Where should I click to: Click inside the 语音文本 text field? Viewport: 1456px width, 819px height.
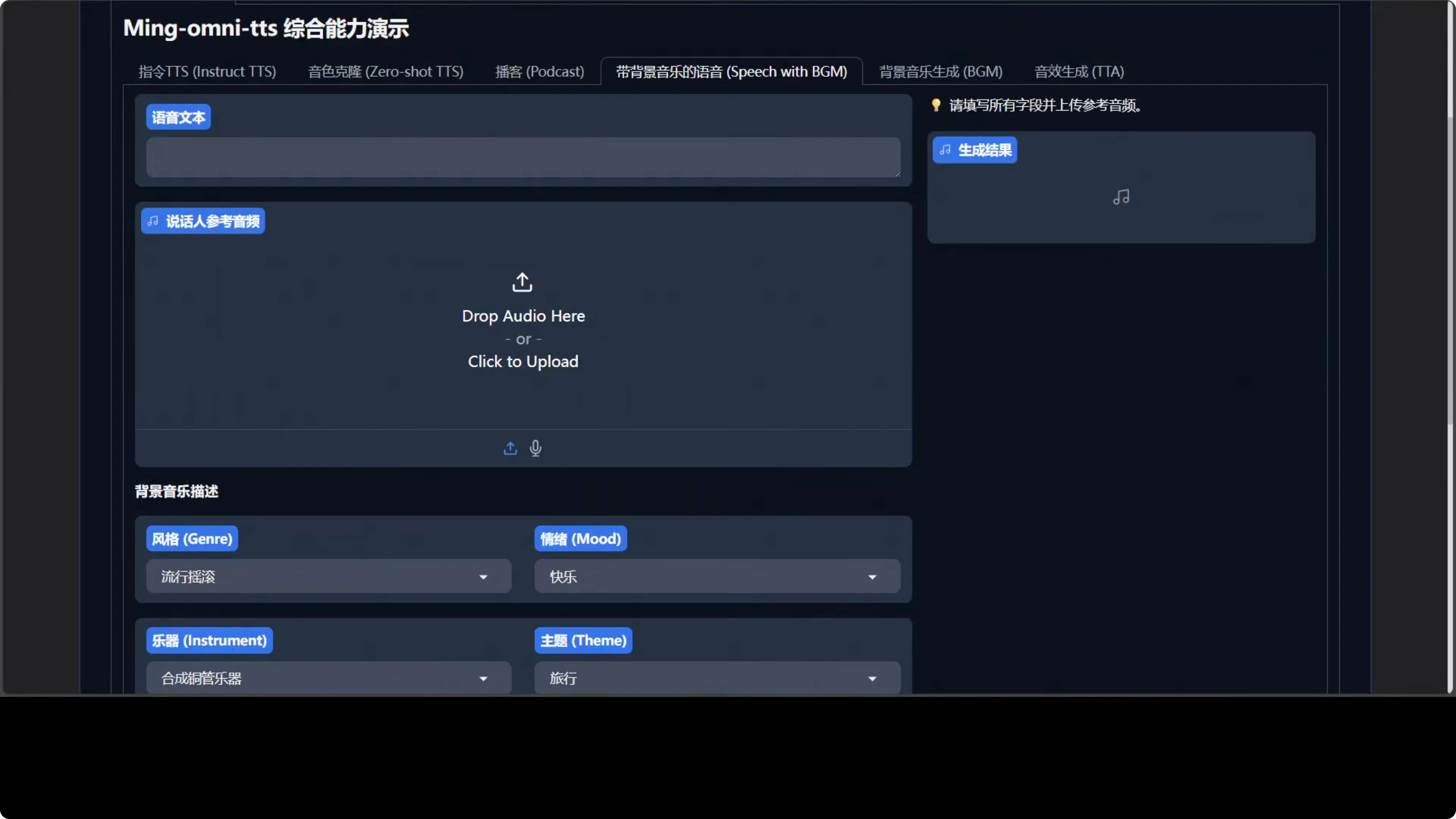(x=522, y=158)
